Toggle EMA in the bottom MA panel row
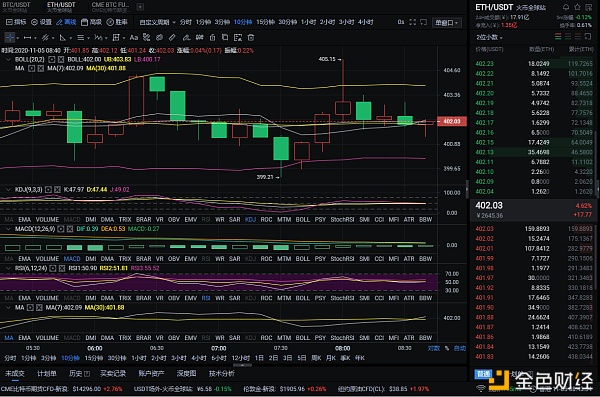Image resolution: width=600 pixels, height=397 pixels. (x=24, y=338)
